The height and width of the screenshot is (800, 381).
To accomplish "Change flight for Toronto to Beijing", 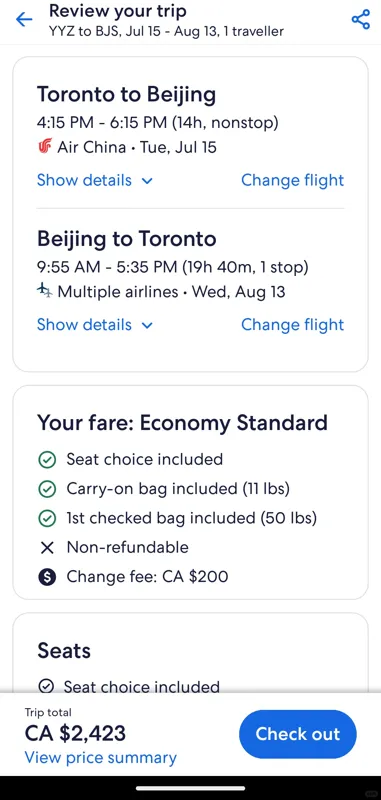I will (293, 180).
